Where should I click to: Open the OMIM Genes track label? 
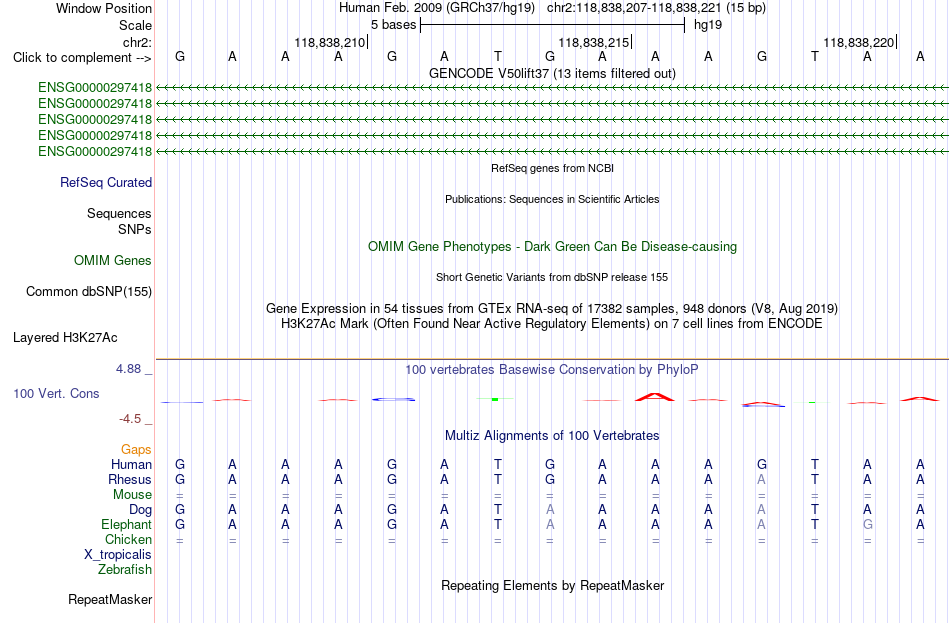(113, 261)
